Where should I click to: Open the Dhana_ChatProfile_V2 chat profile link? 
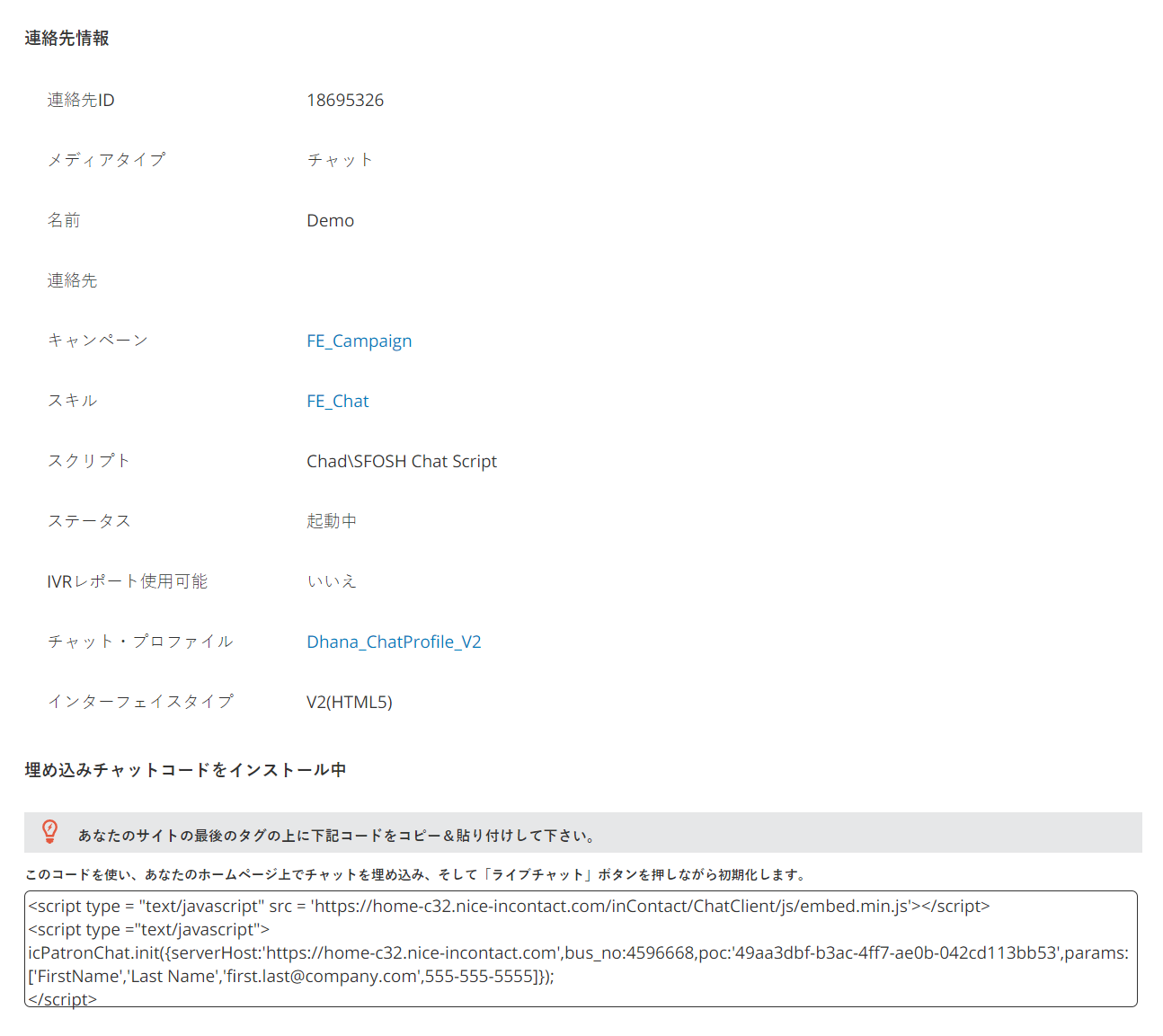[x=394, y=642]
